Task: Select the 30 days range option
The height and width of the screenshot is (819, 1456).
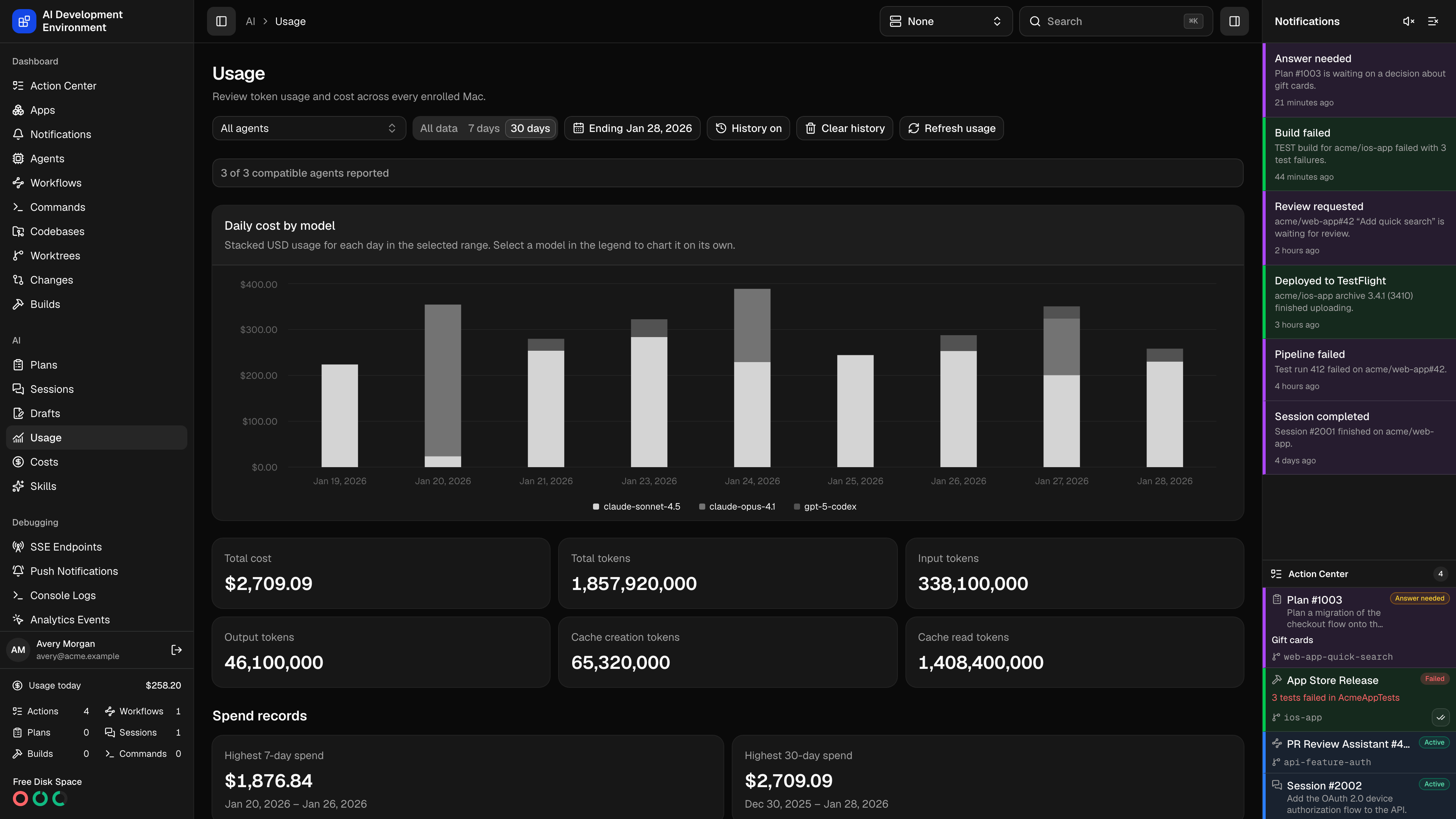Action: [x=530, y=128]
